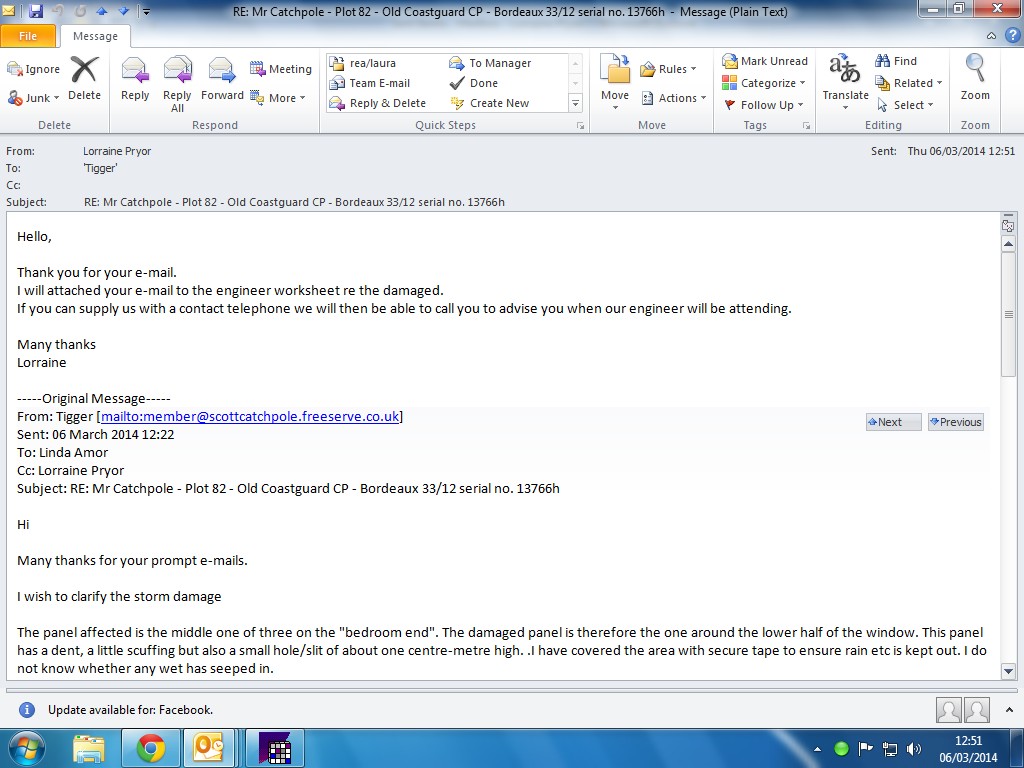Click the green circle tray icon
Image resolution: width=1024 pixels, height=768 pixels.
(841, 748)
